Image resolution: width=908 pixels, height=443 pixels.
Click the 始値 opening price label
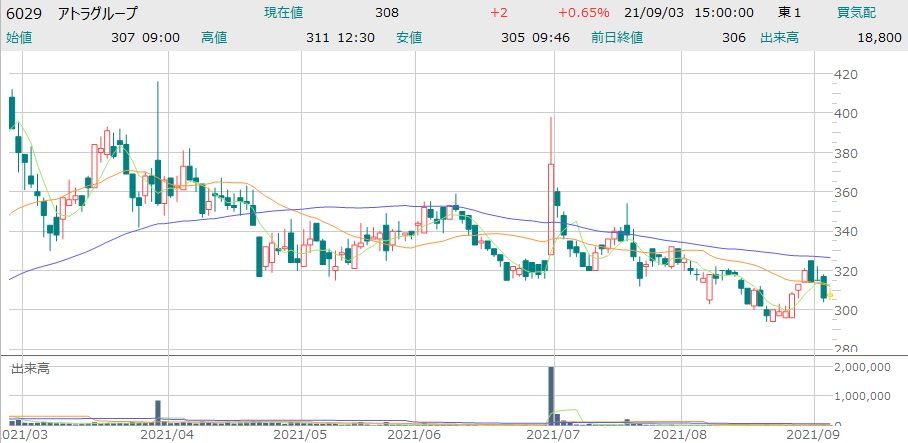pos(19,37)
